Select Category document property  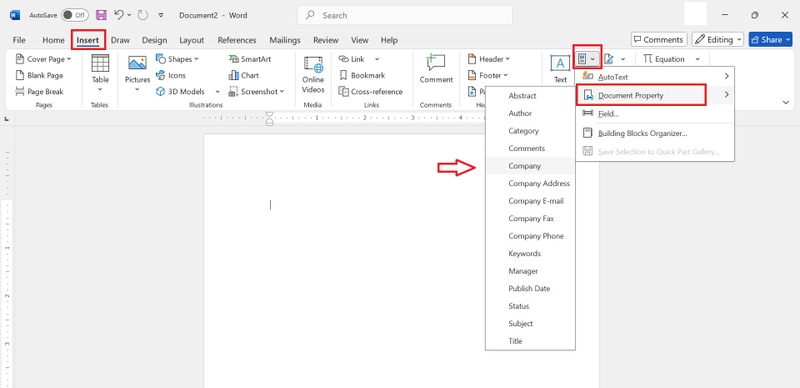[530, 131]
